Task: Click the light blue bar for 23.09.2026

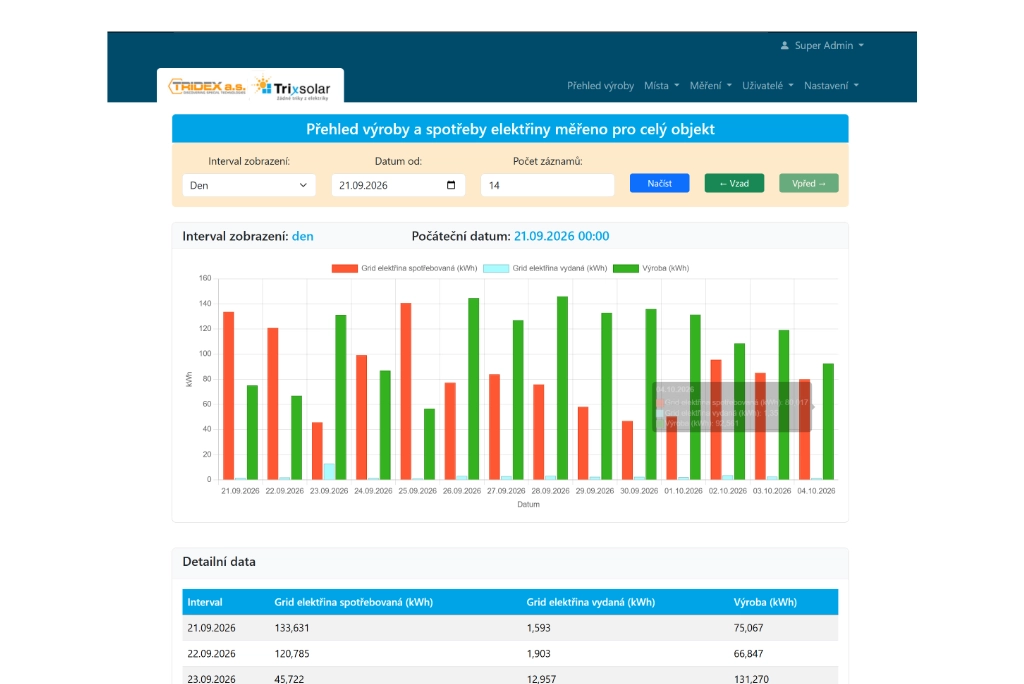Action: coord(329,472)
